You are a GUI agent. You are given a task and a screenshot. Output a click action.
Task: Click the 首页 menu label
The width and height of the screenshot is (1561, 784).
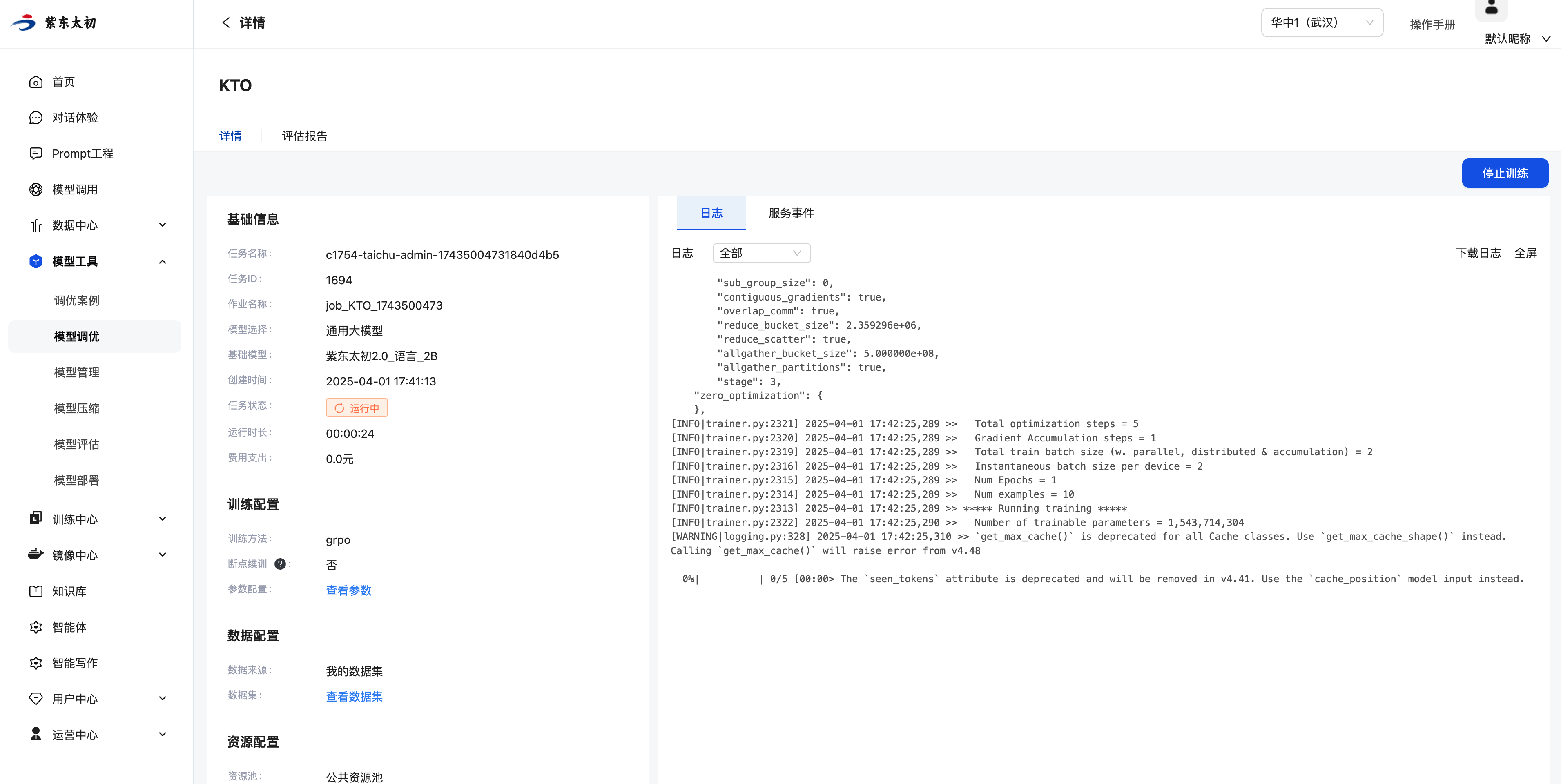(64, 82)
